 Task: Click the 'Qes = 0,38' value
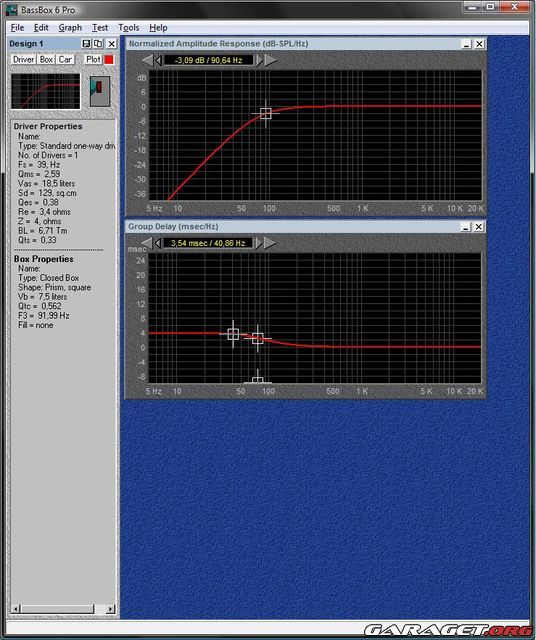(38, 202)
